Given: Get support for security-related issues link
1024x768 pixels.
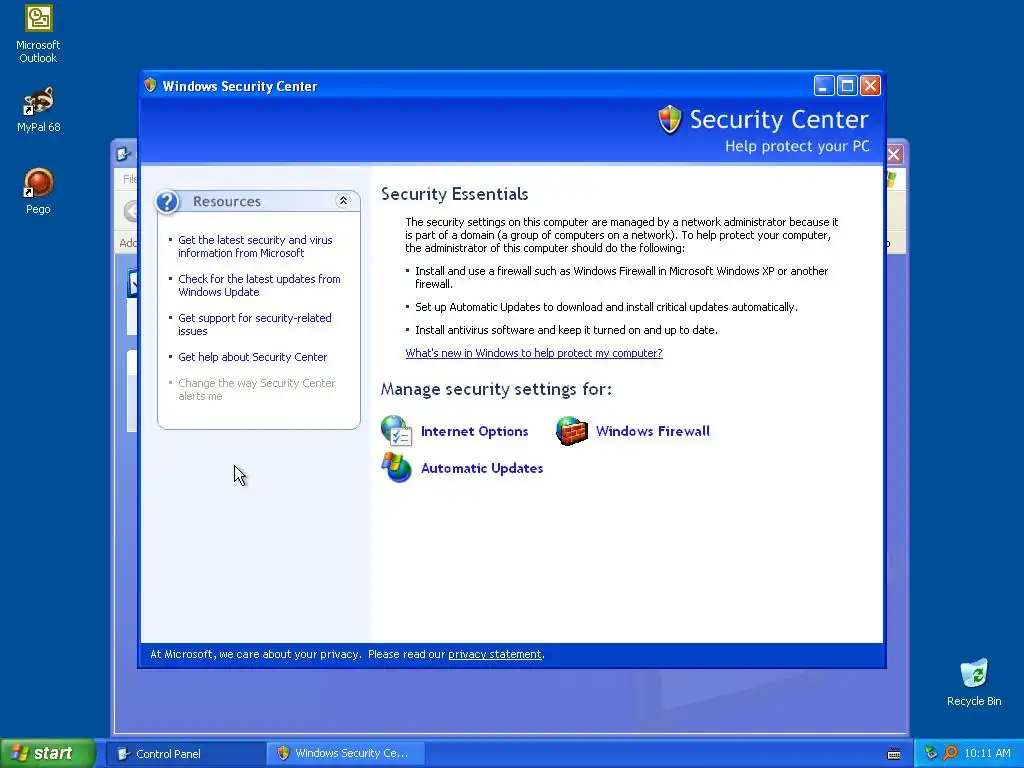Looking at the screenshot, I should (255, 325).
